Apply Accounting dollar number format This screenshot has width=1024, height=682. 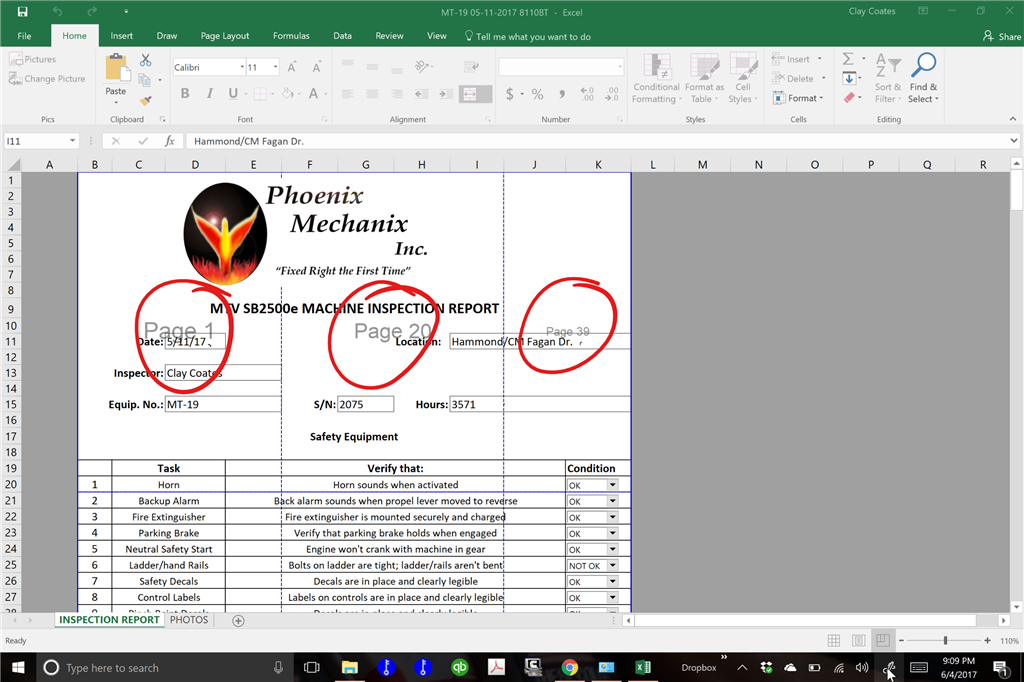pyautogui.click(x=509, y=94)
